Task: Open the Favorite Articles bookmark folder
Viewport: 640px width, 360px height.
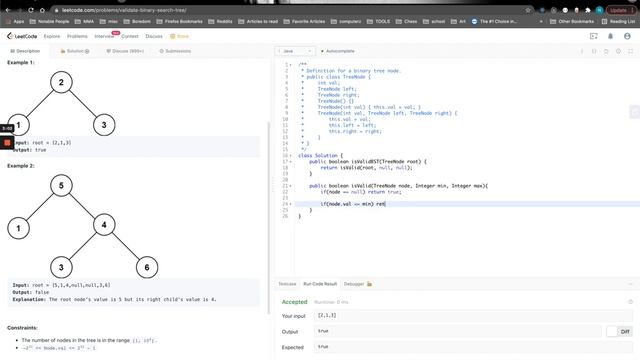Action: click(x=304, y=21)
